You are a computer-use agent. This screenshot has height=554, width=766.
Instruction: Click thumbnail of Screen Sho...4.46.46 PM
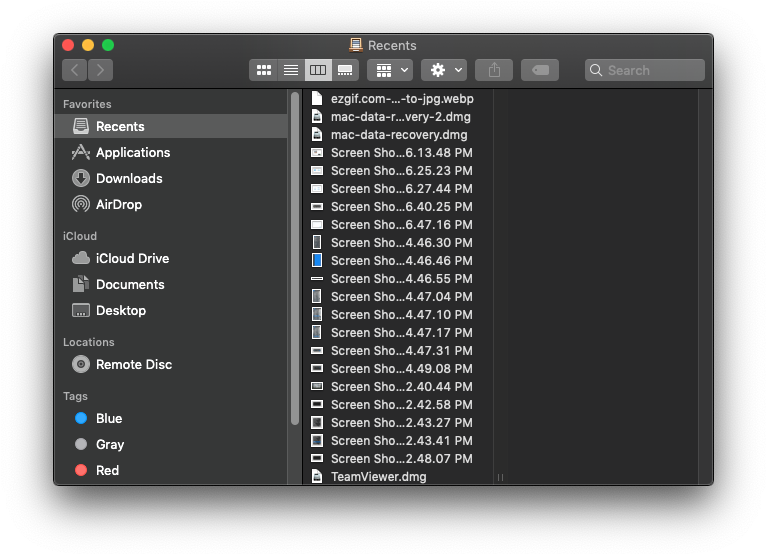(317, 260)
